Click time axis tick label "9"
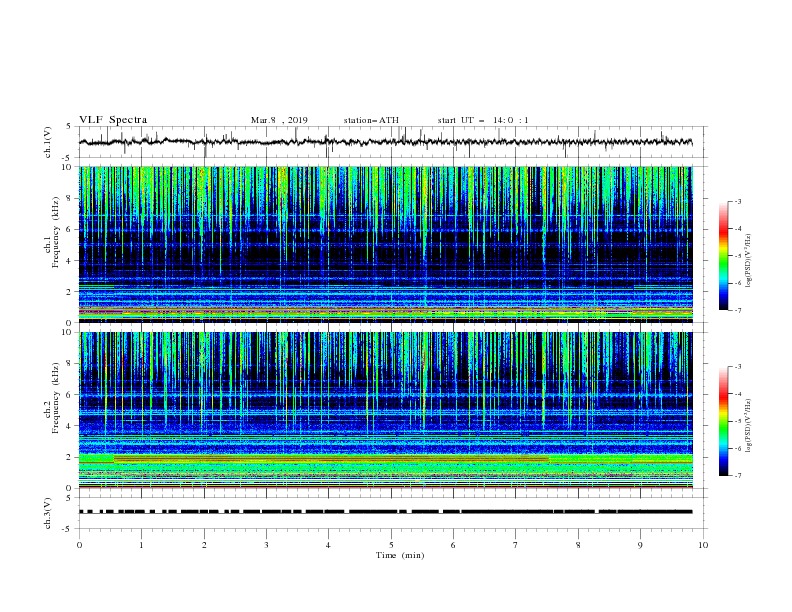792x612 pixels. 640,545
